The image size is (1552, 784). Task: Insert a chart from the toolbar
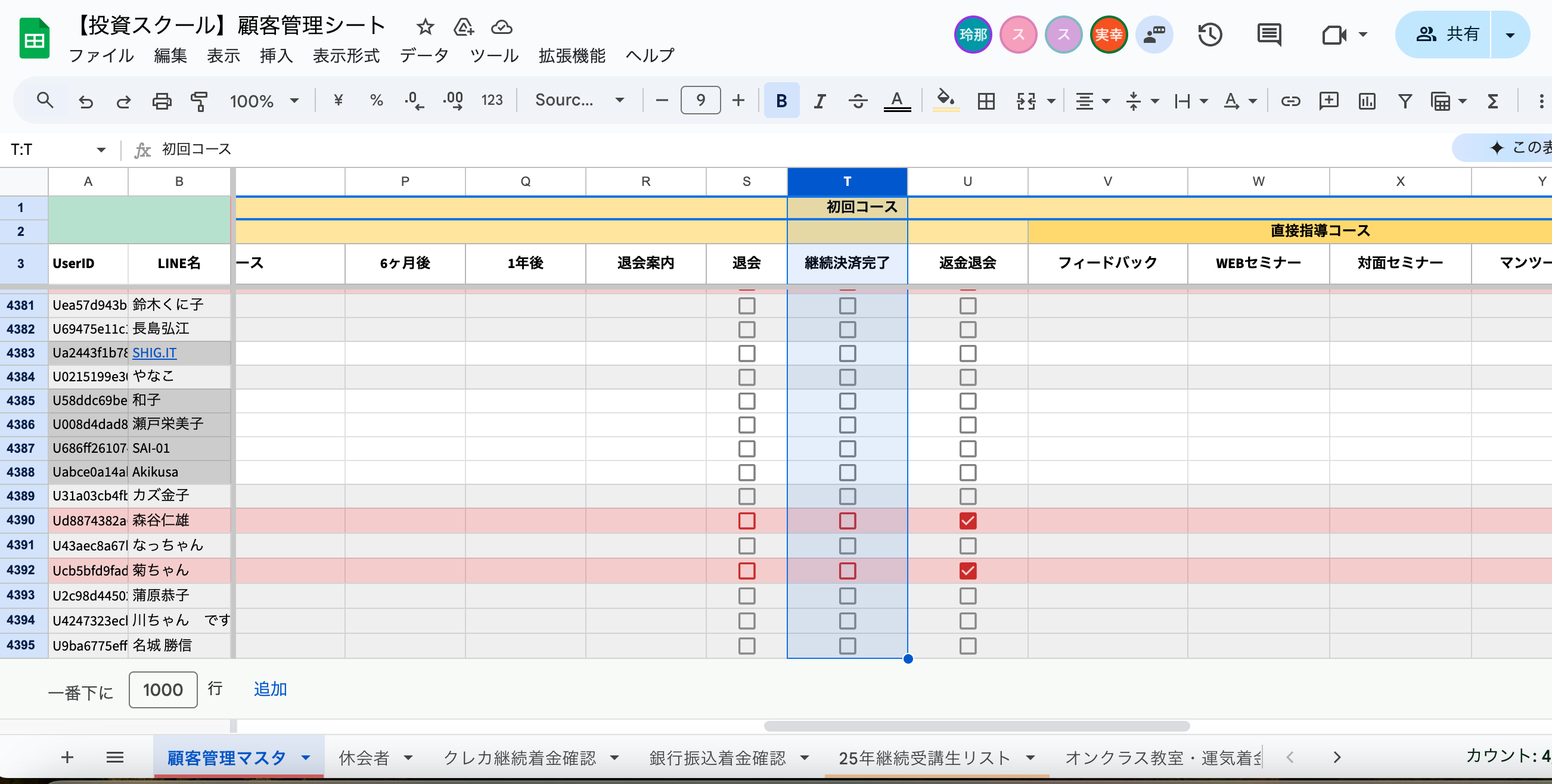(x=1366, y=101)
